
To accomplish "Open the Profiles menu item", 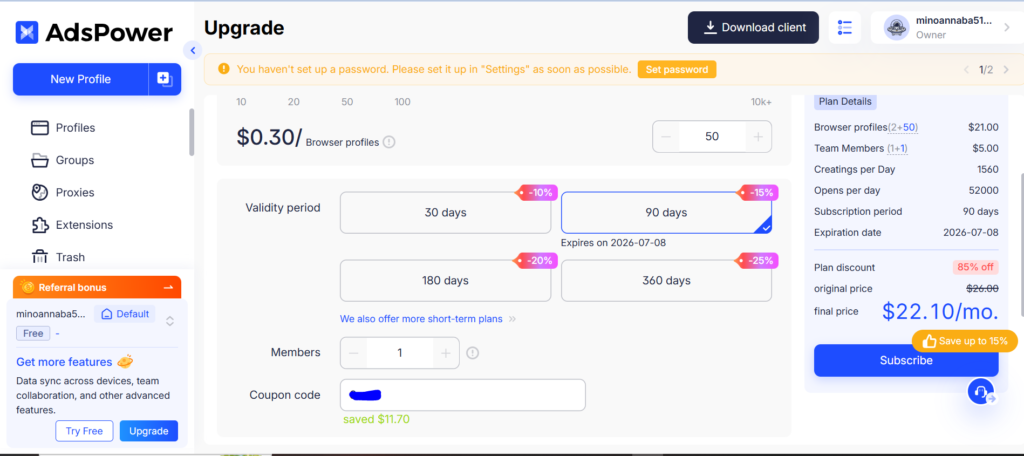I will tap(75, 128).
